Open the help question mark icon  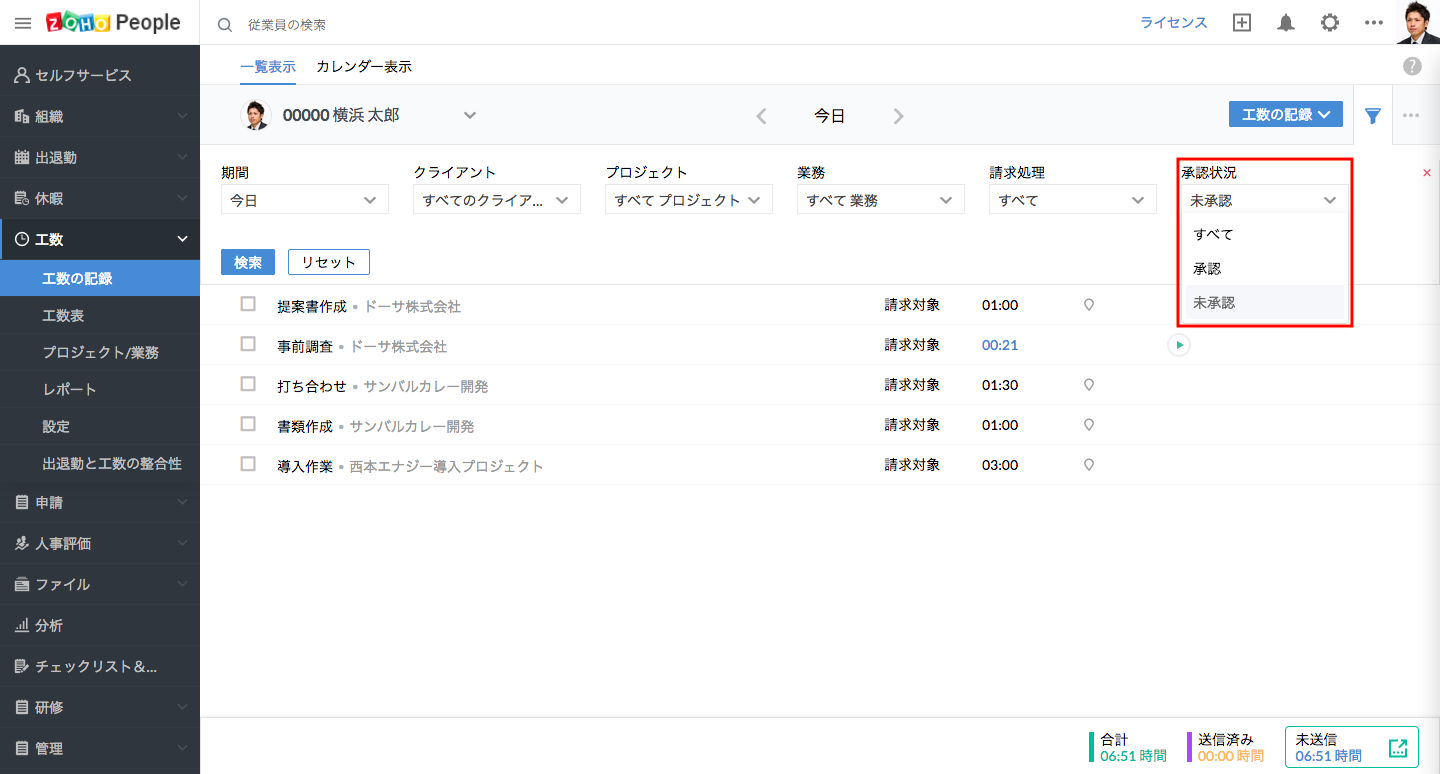1412,66
